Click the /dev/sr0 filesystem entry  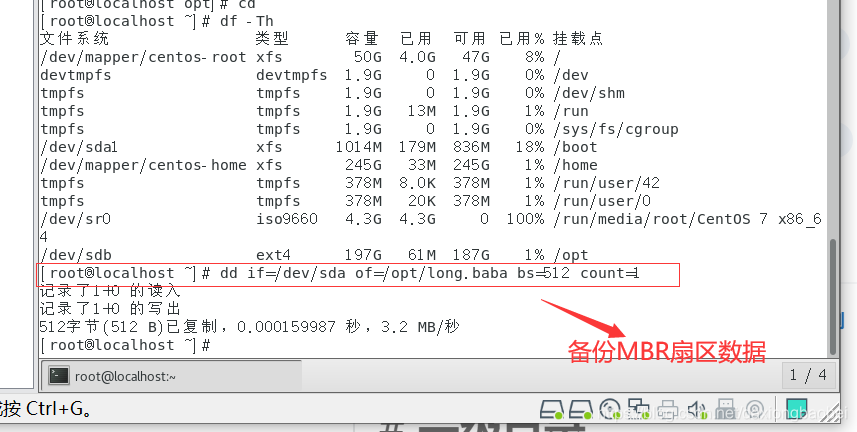75,219
